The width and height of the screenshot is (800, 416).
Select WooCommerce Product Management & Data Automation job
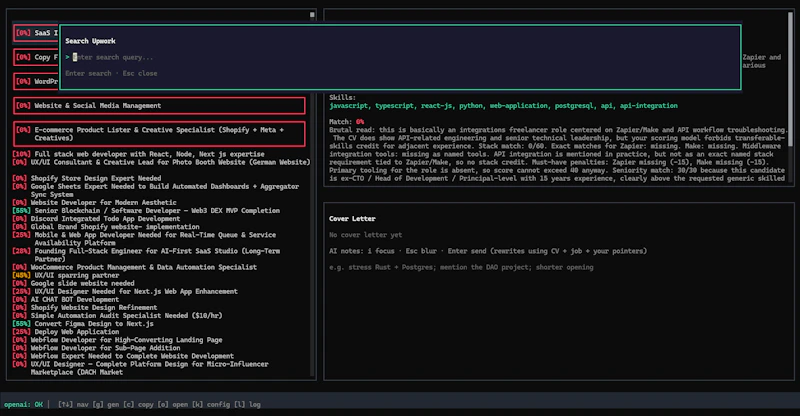[x=135, y=267]
